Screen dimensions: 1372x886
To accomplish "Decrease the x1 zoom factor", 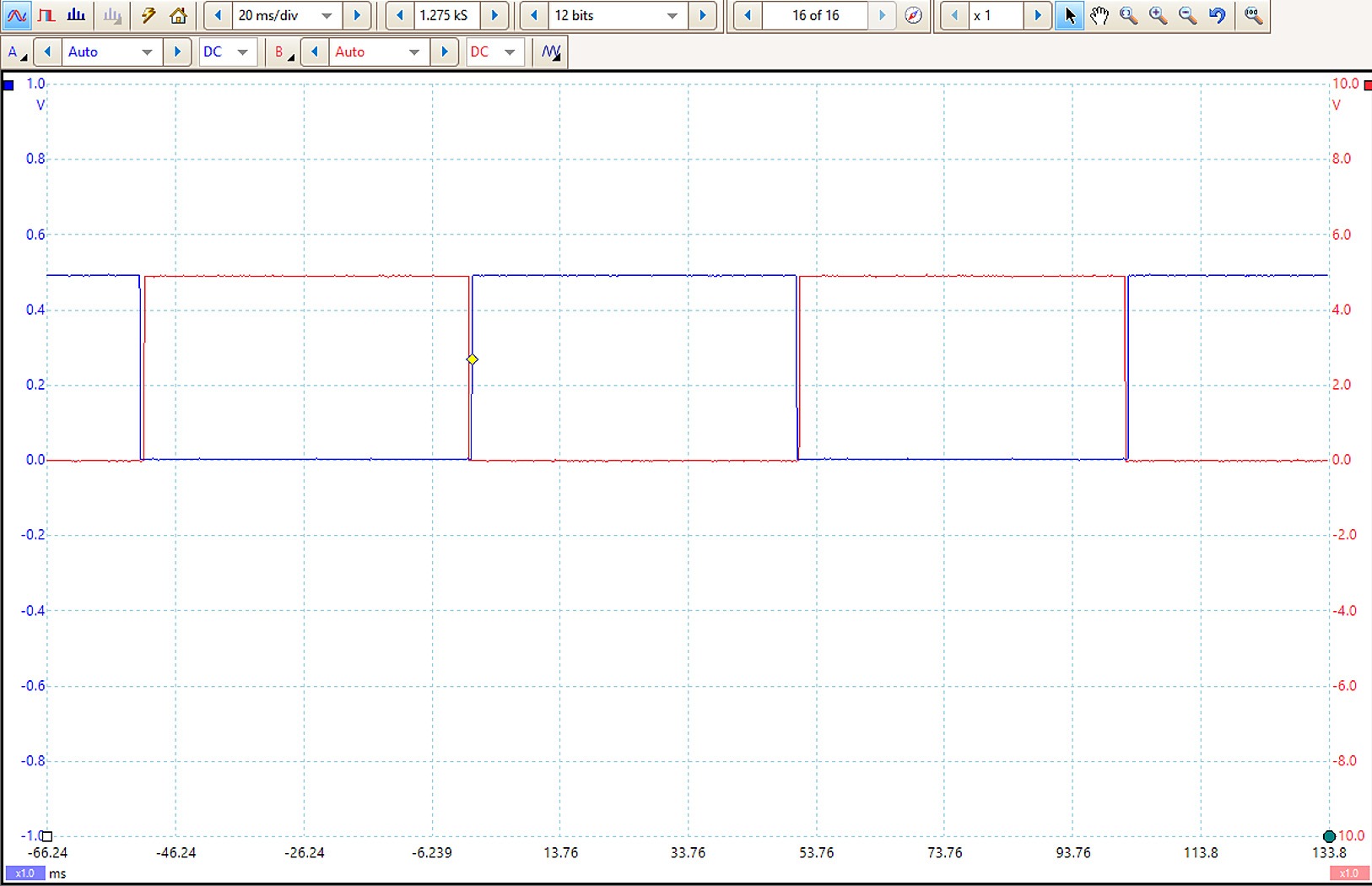I will 954,15.
